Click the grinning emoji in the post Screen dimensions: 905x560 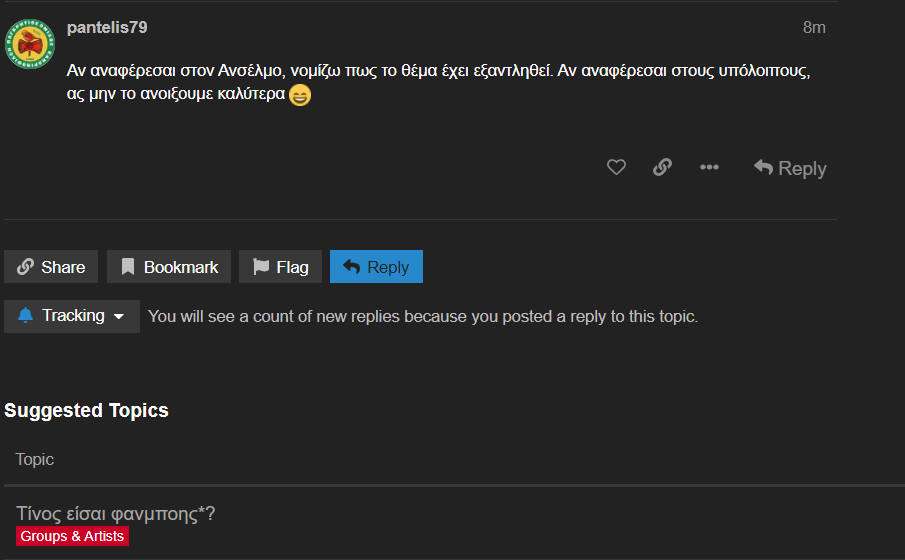tap(300, 97)
